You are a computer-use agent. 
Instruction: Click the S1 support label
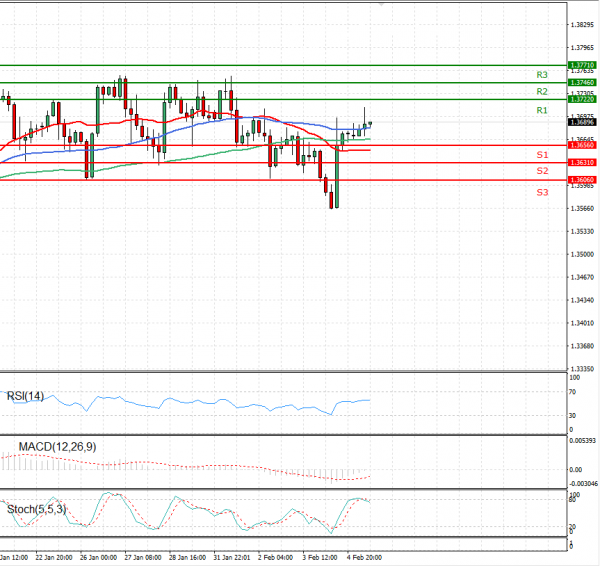coord(542,155)
